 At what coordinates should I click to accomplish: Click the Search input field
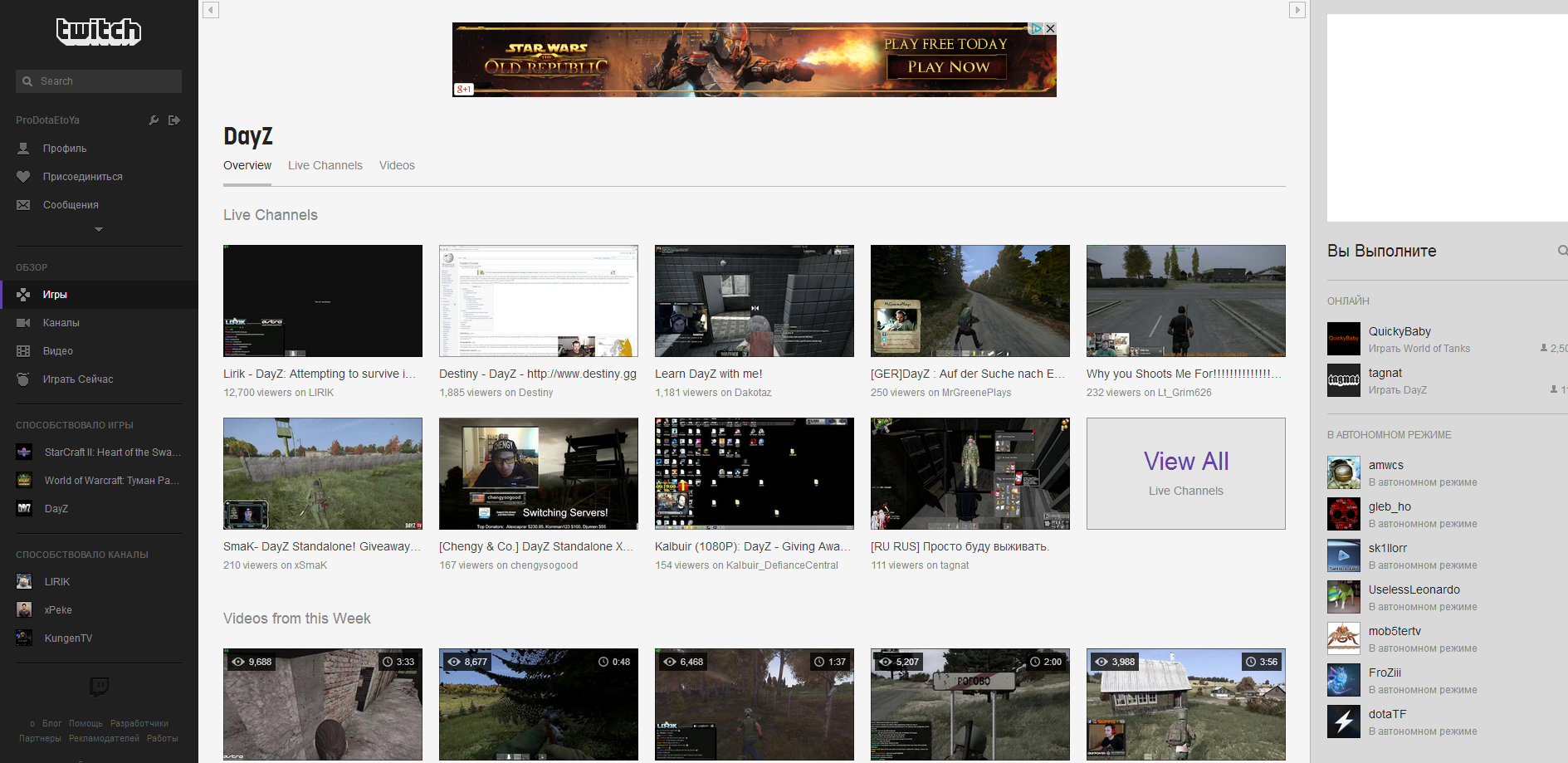click(x=99, y=81)
